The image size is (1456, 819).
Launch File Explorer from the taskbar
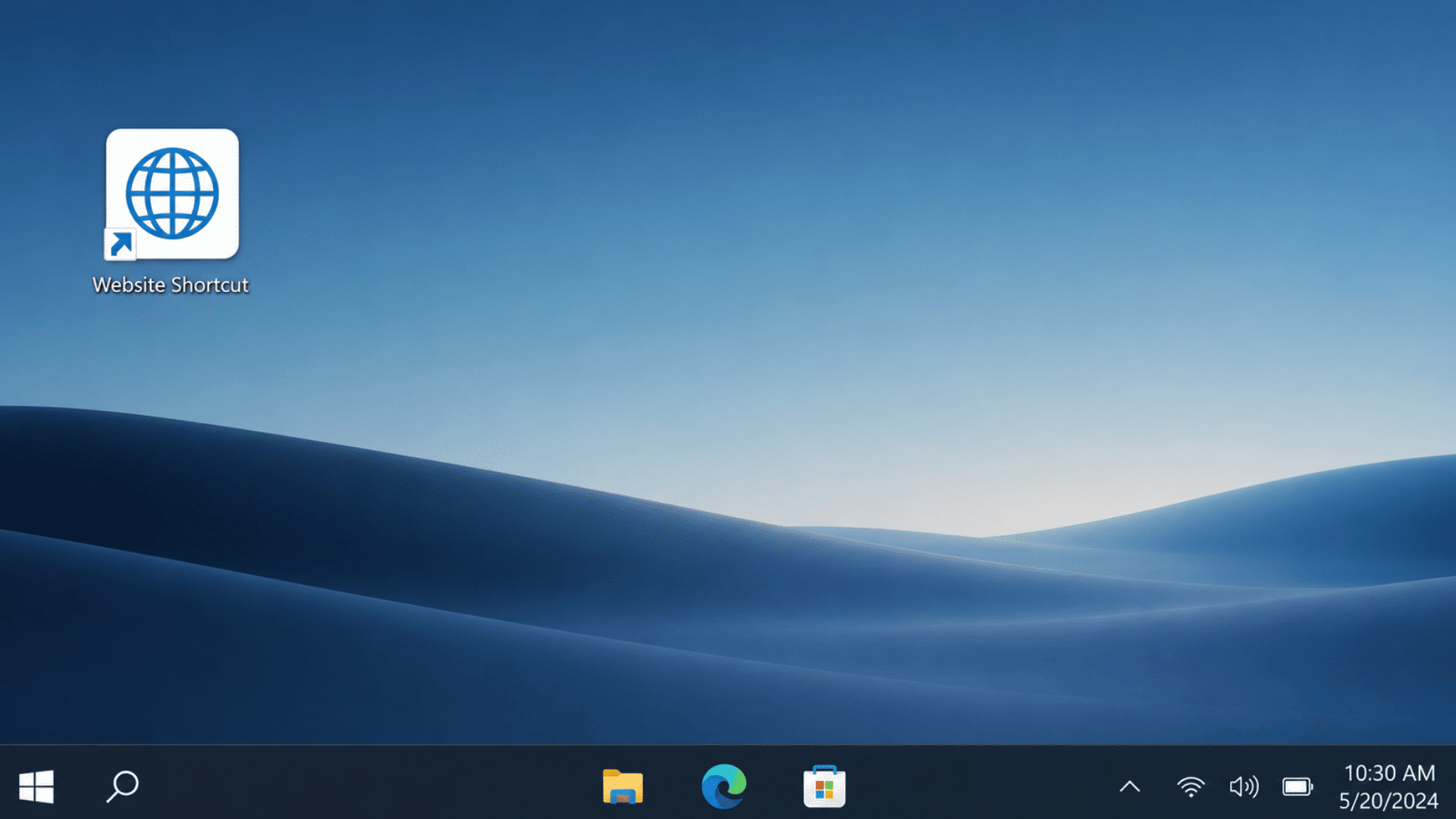623,786
